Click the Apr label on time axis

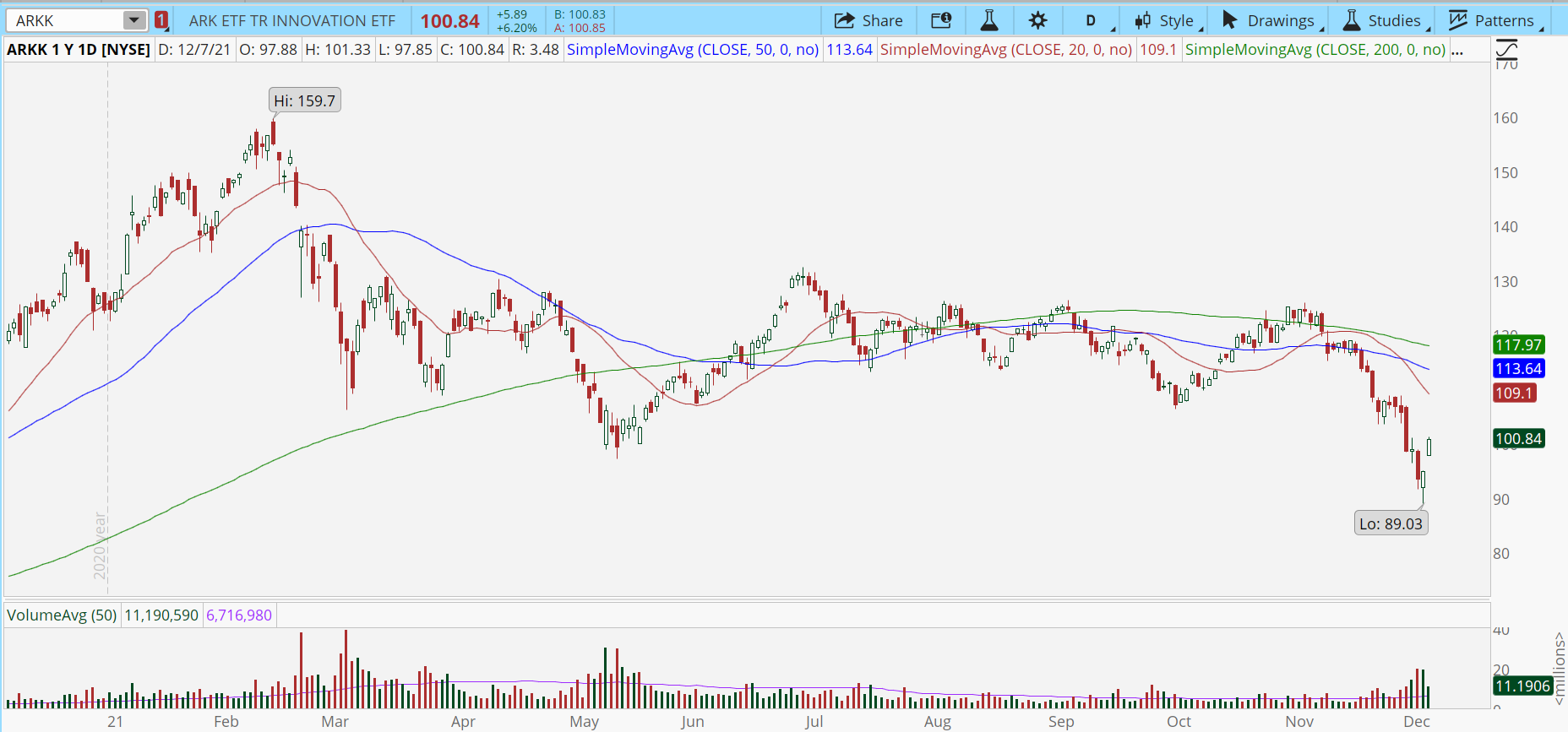[463, 722]
